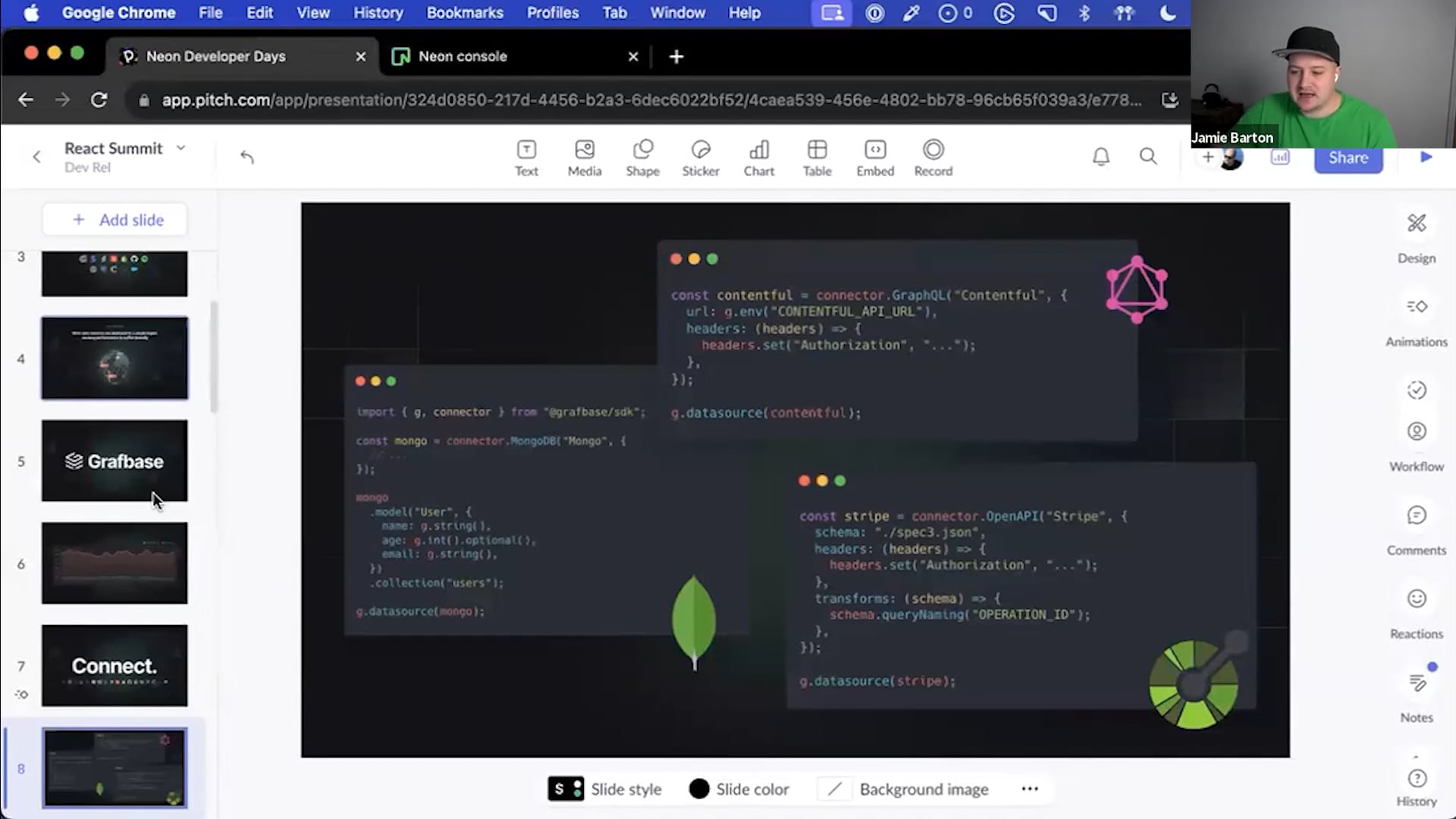The height and width of the screenshot is (819, 1456).
Task: Change the Slide color swatch
Action: (698, 789)
